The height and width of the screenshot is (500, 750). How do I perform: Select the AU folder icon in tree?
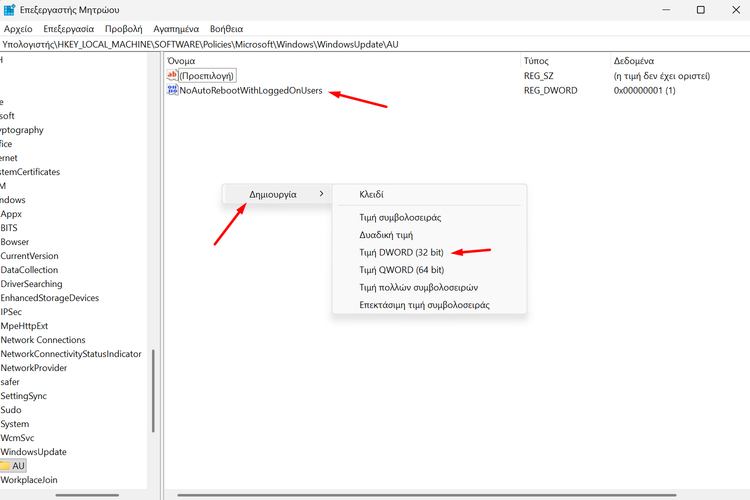(x=5, y=466)
